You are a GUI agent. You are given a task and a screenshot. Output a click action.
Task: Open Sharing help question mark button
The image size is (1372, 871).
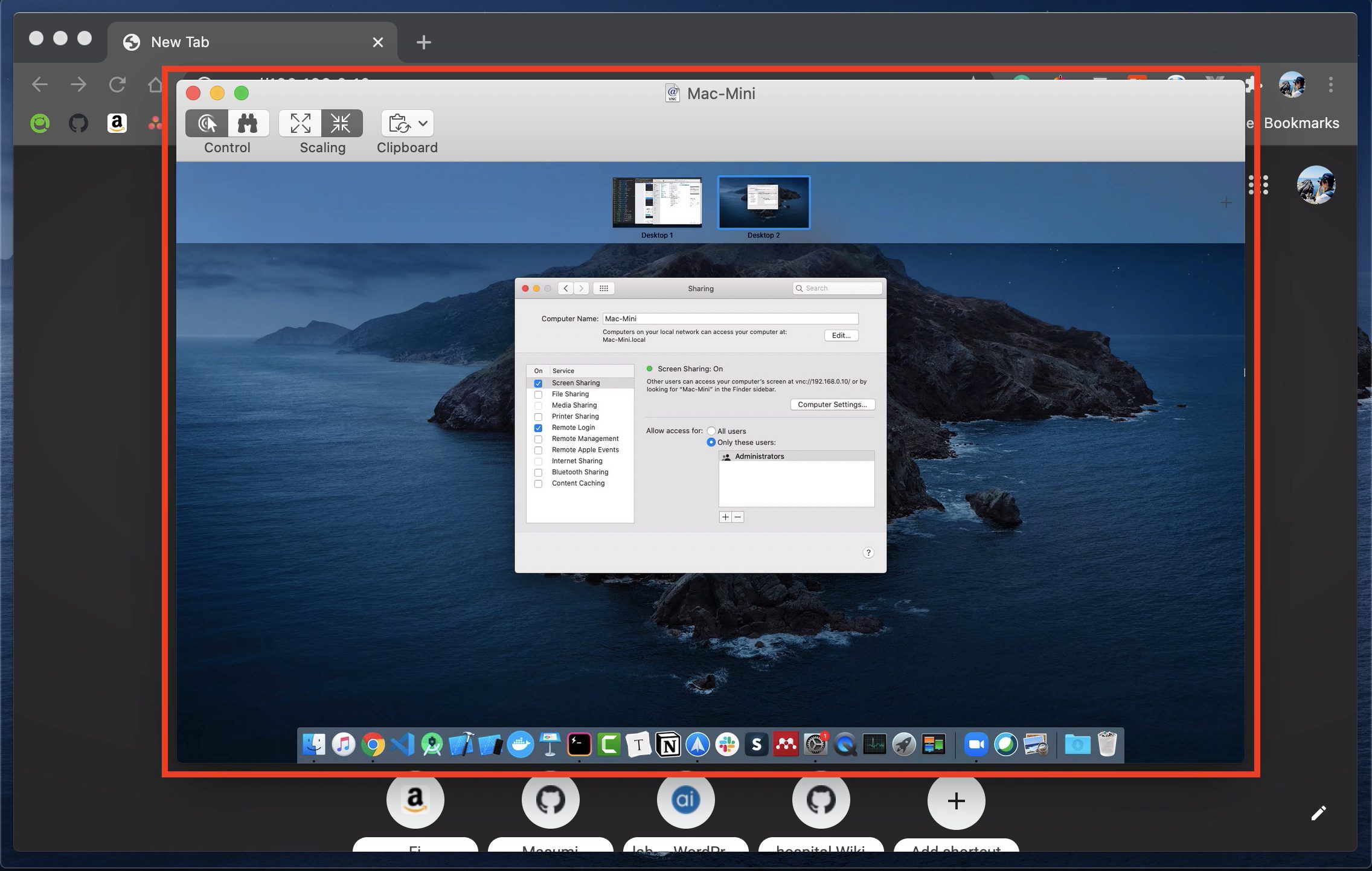click(x=868, y=553)
